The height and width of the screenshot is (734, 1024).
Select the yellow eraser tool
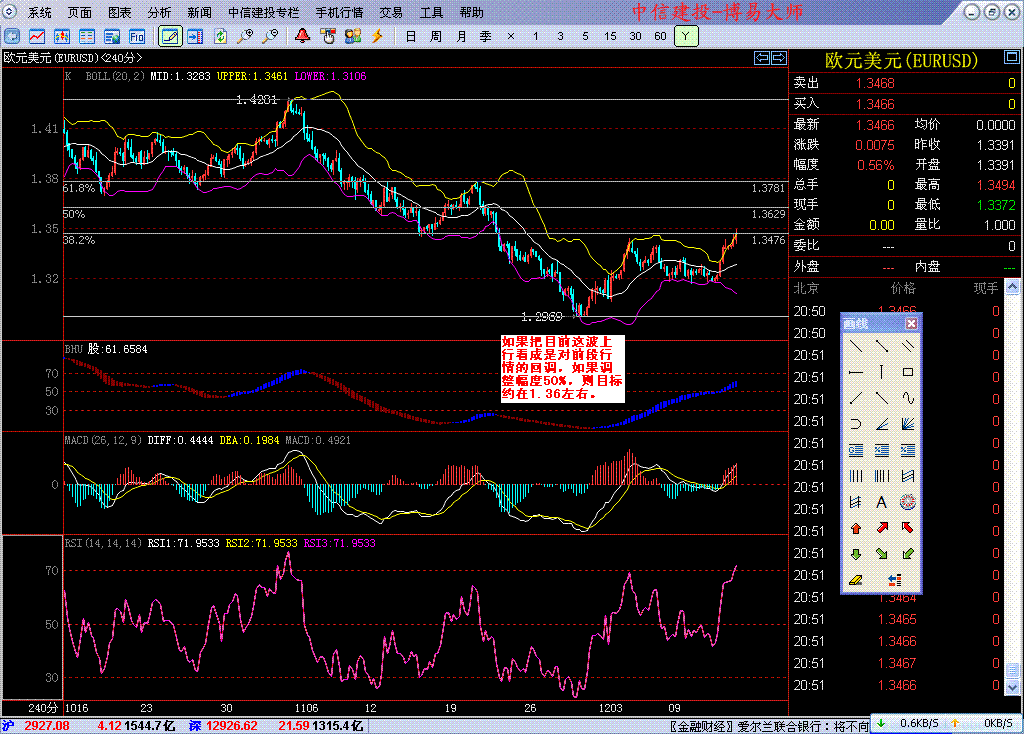856,580
